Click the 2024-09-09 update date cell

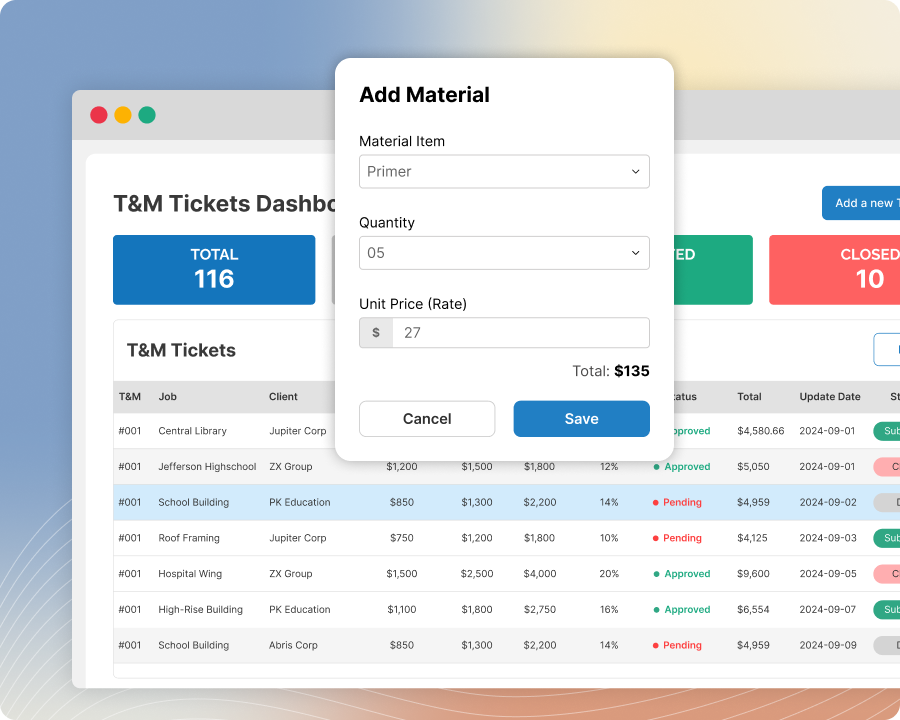828,645
